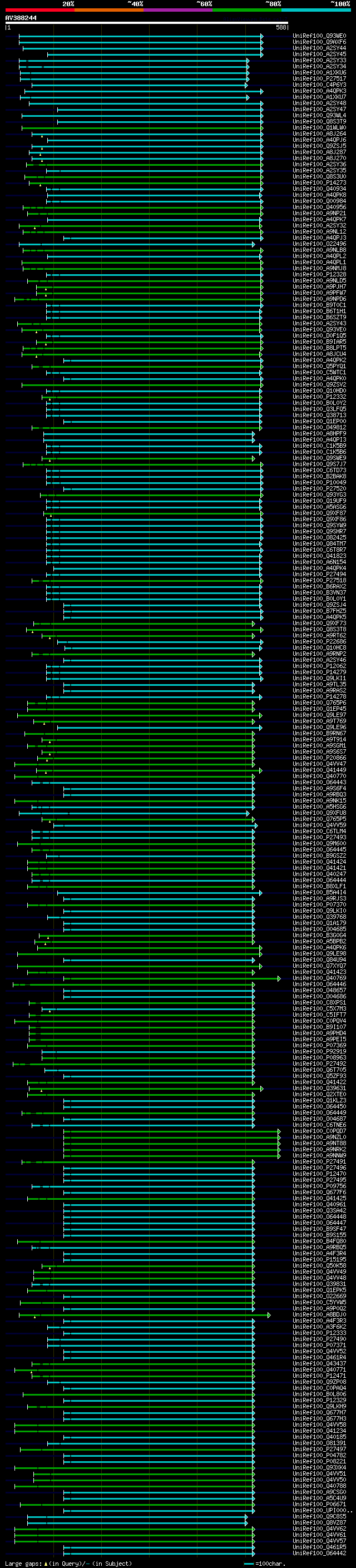The width and height of the screenshot is (356, 1568).
Task: Select hit label UniRef100_C6TLM4
Action: [319, 831]
